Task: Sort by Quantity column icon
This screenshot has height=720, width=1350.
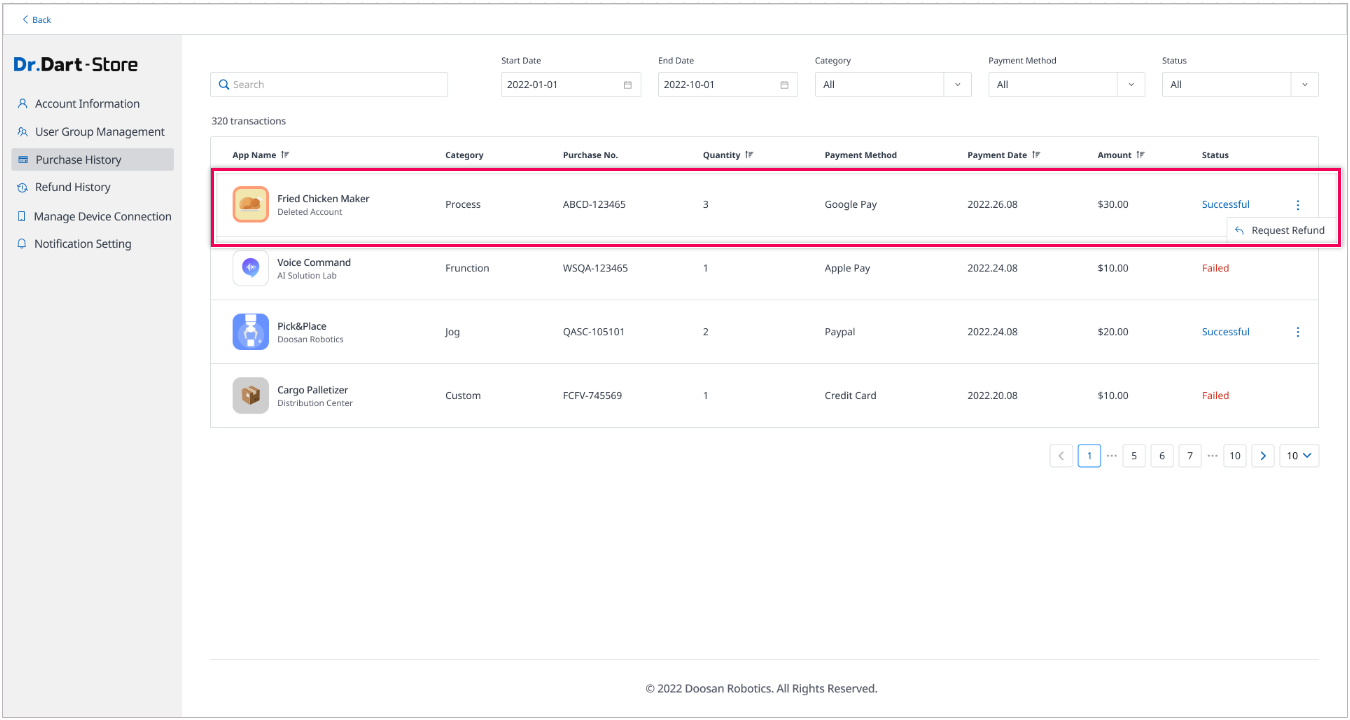Action: coord(749,155)
